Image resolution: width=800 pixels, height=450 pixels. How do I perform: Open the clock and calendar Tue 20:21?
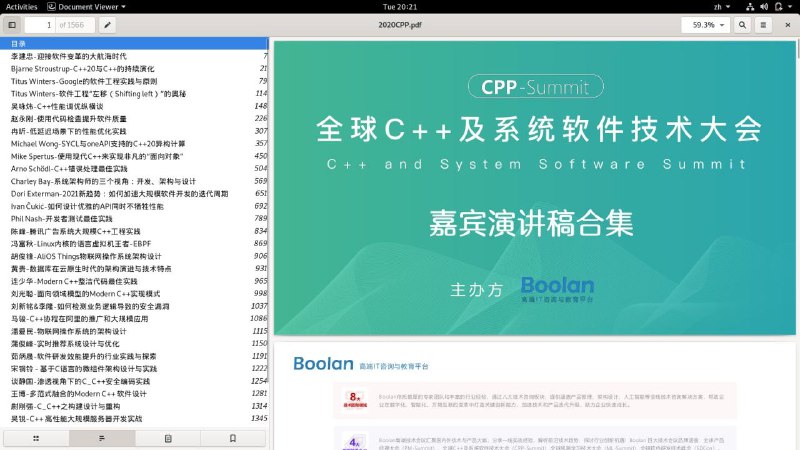(x=400, y=7)
